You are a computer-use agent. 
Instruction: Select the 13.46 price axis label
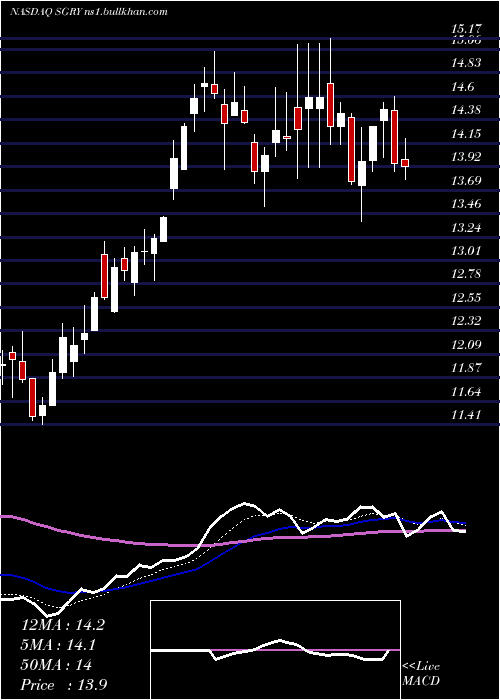tap(466, 204)
